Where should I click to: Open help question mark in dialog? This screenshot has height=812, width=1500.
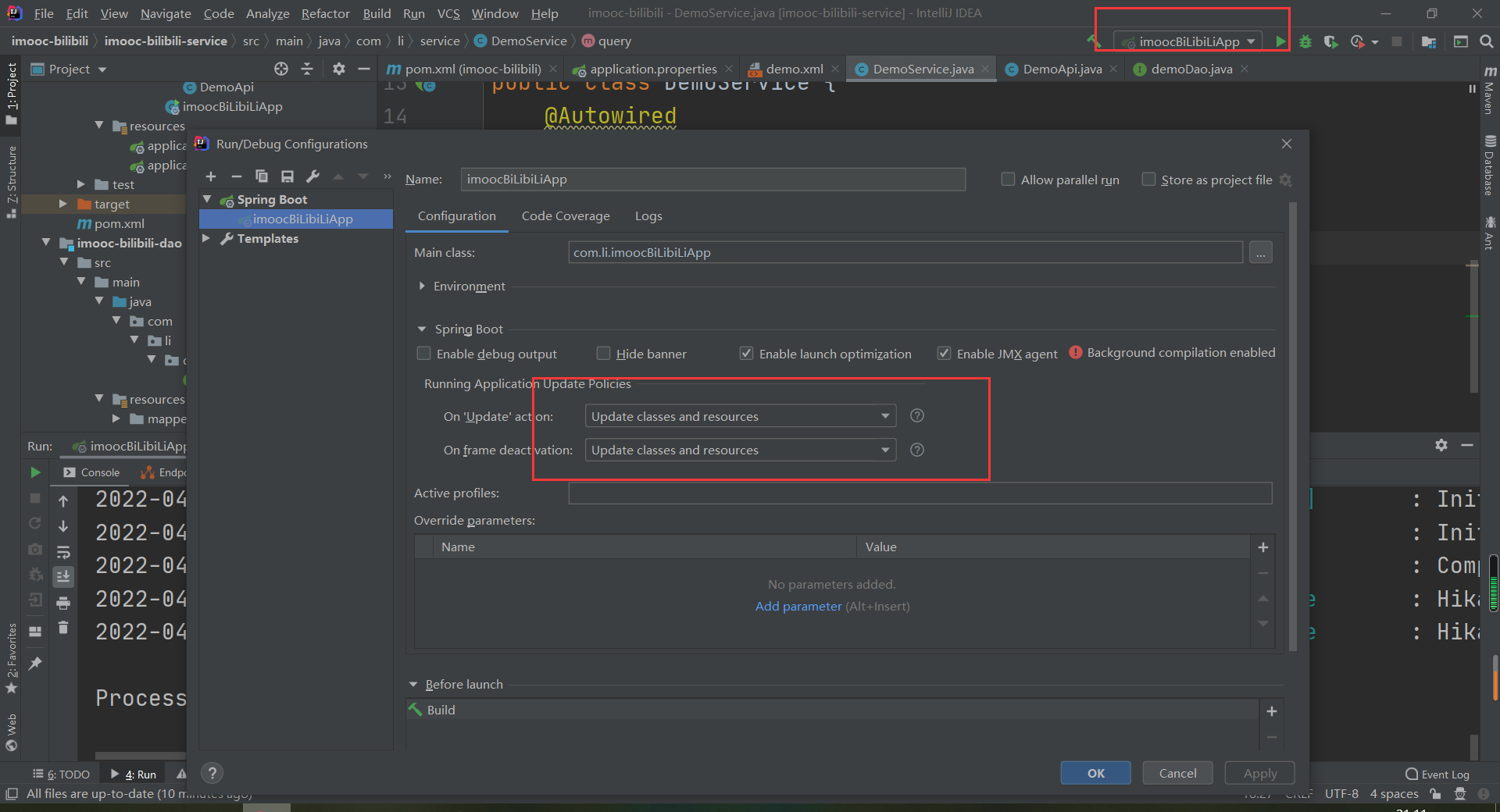tap(212, 773)
